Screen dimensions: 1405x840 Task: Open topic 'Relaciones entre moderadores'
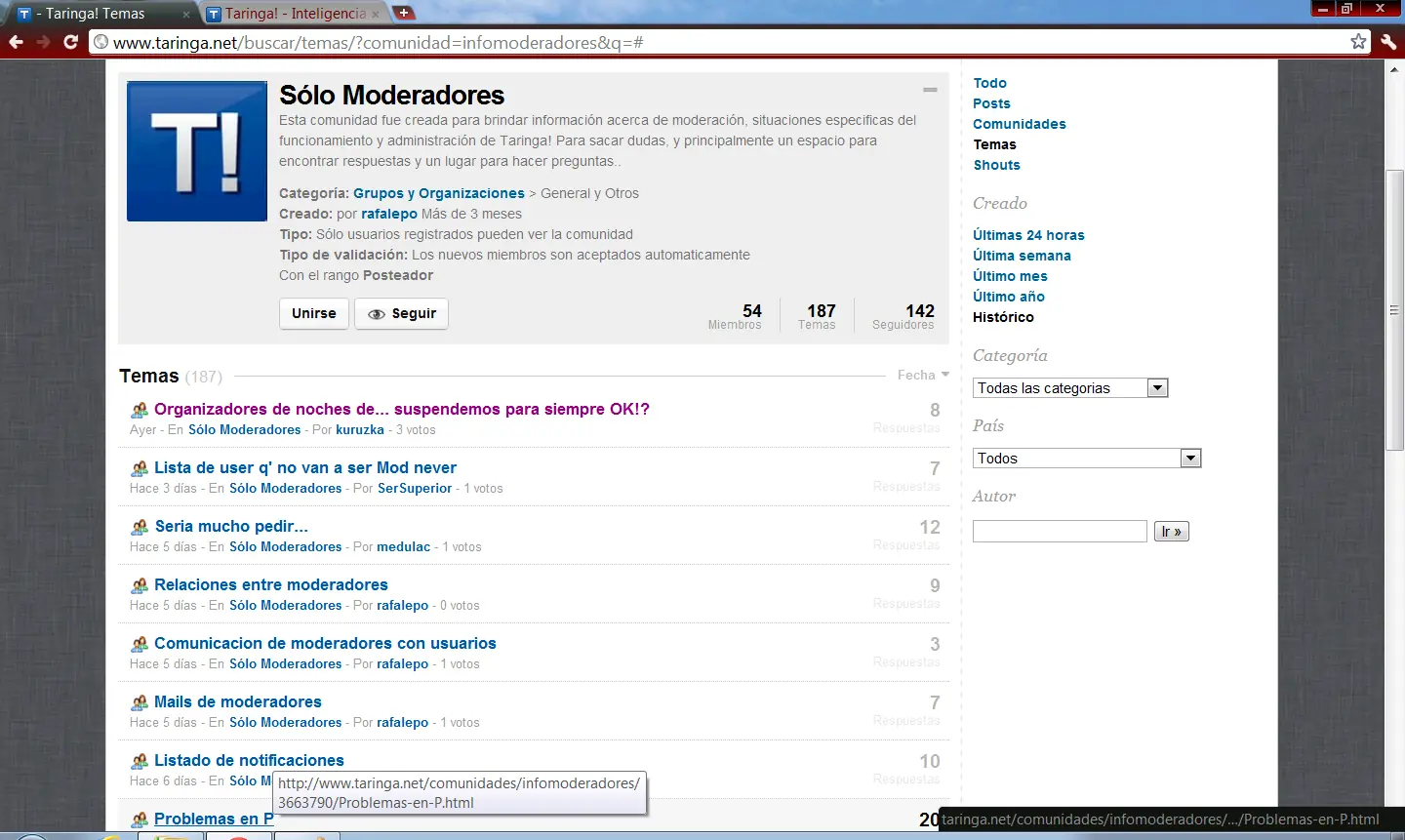(x=271, y=584)
